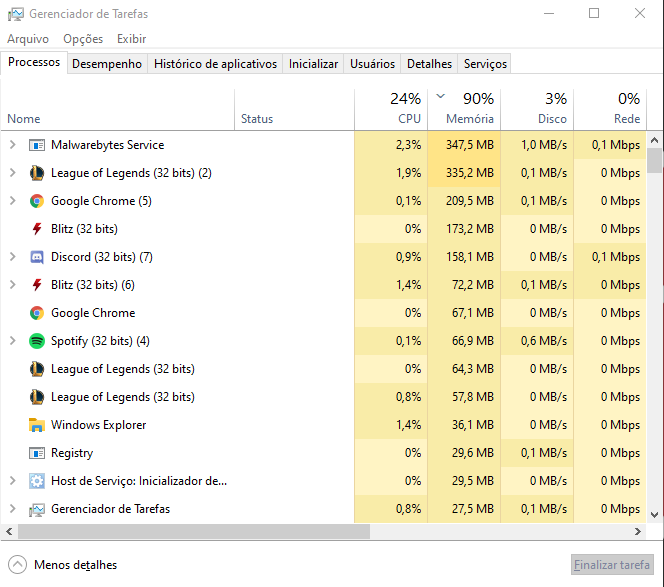The height and width of the screenshot is (587, 664).
Task: Click the Host de Serviço gear icon
Action: tap(37, 481)
